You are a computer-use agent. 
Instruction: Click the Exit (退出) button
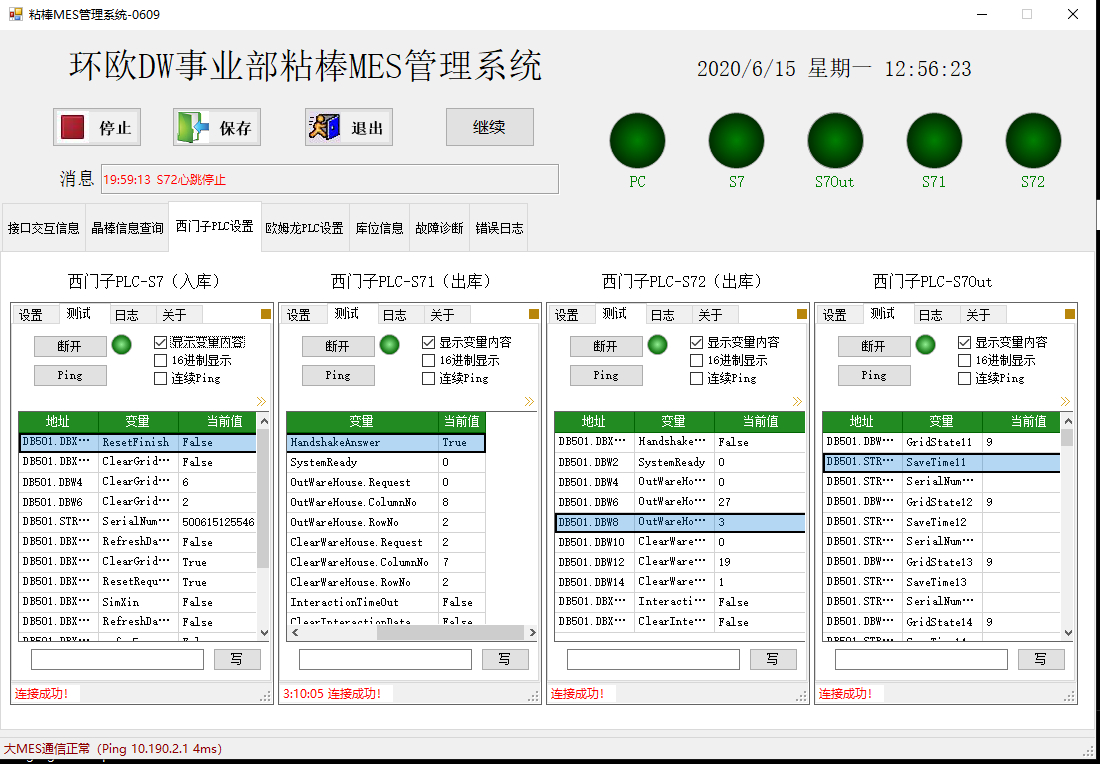point(349,128)
